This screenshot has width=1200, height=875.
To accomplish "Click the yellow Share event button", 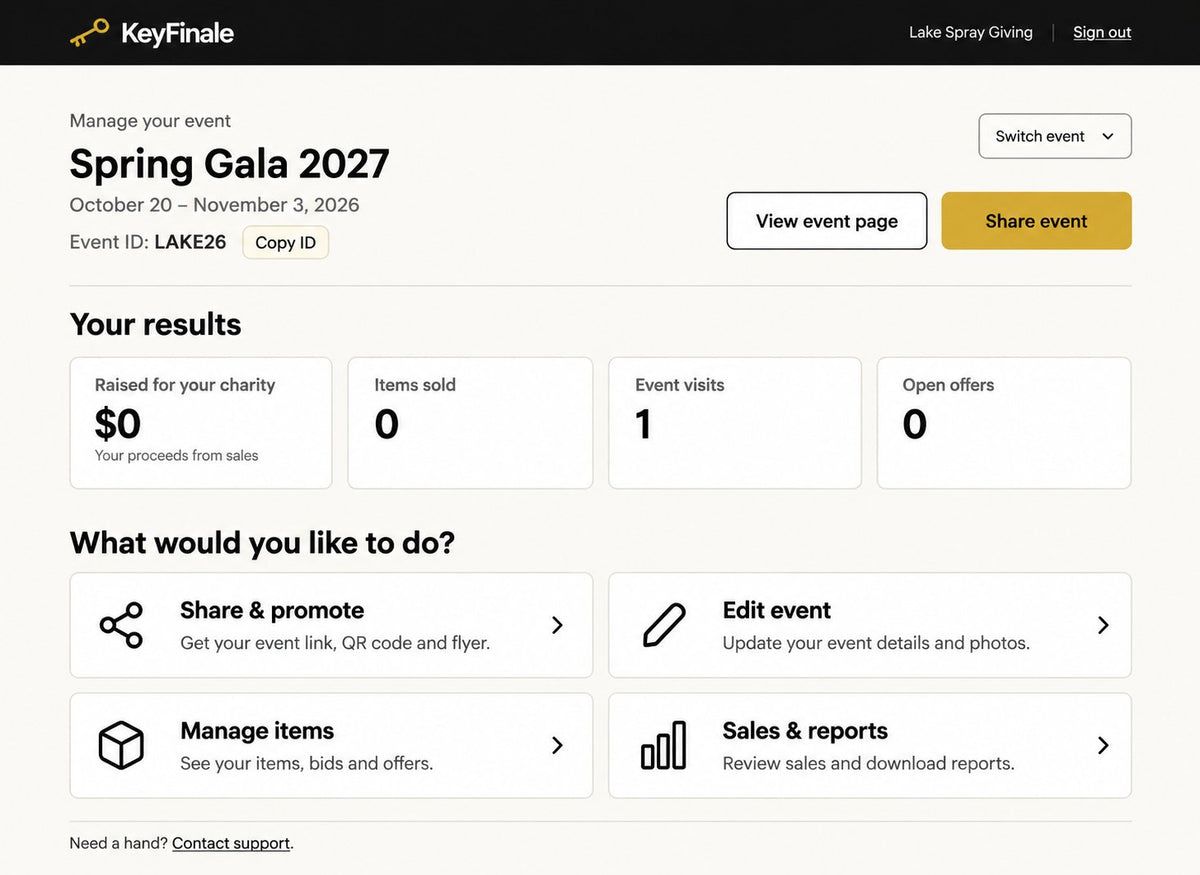I will click(1036, 221).
